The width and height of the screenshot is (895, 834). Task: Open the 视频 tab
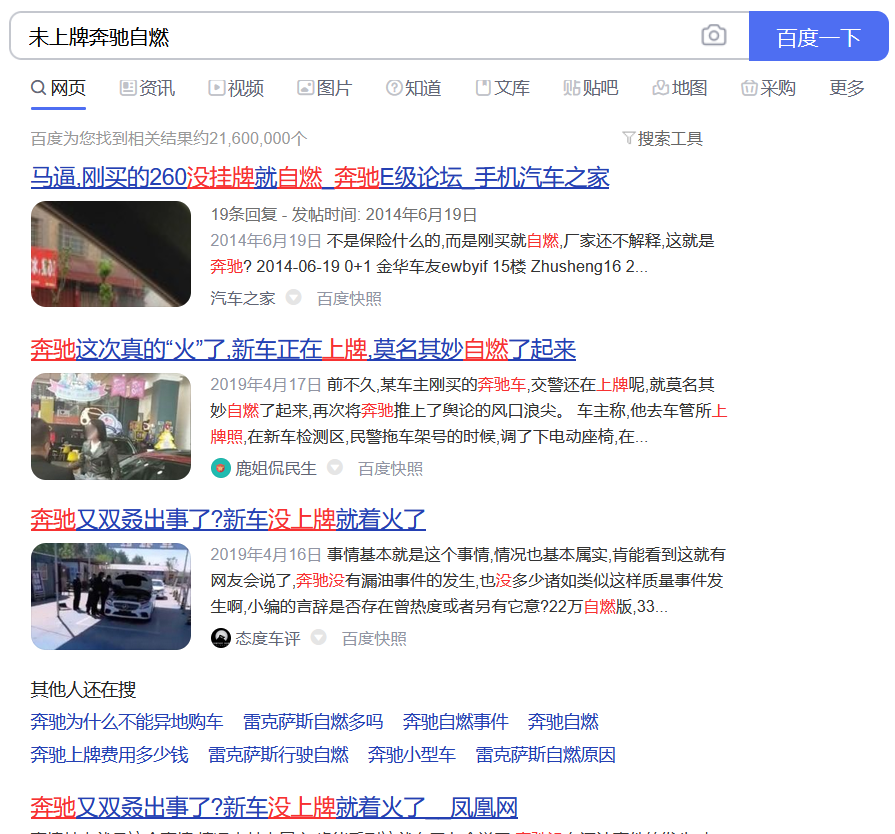tap(236, 88)
